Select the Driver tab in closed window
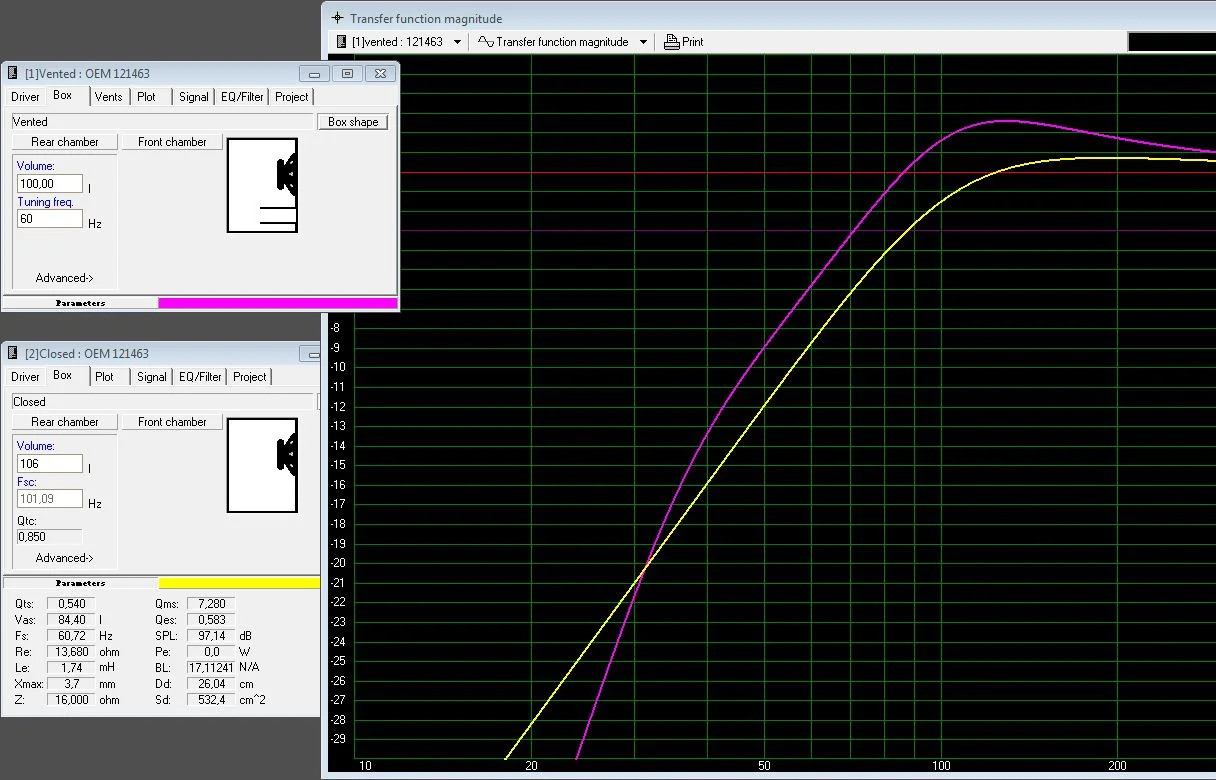Screen dimensions: 1216x780 pyautogui.click(x=25, y=377)
